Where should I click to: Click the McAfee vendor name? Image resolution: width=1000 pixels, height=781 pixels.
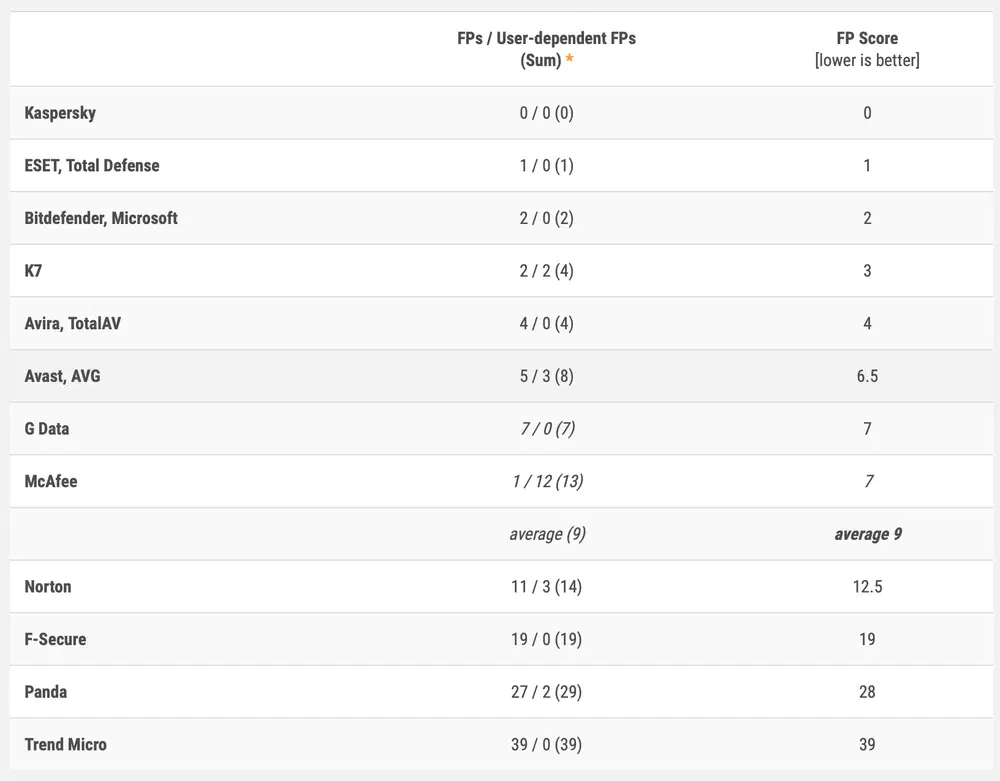click(51, 481)
